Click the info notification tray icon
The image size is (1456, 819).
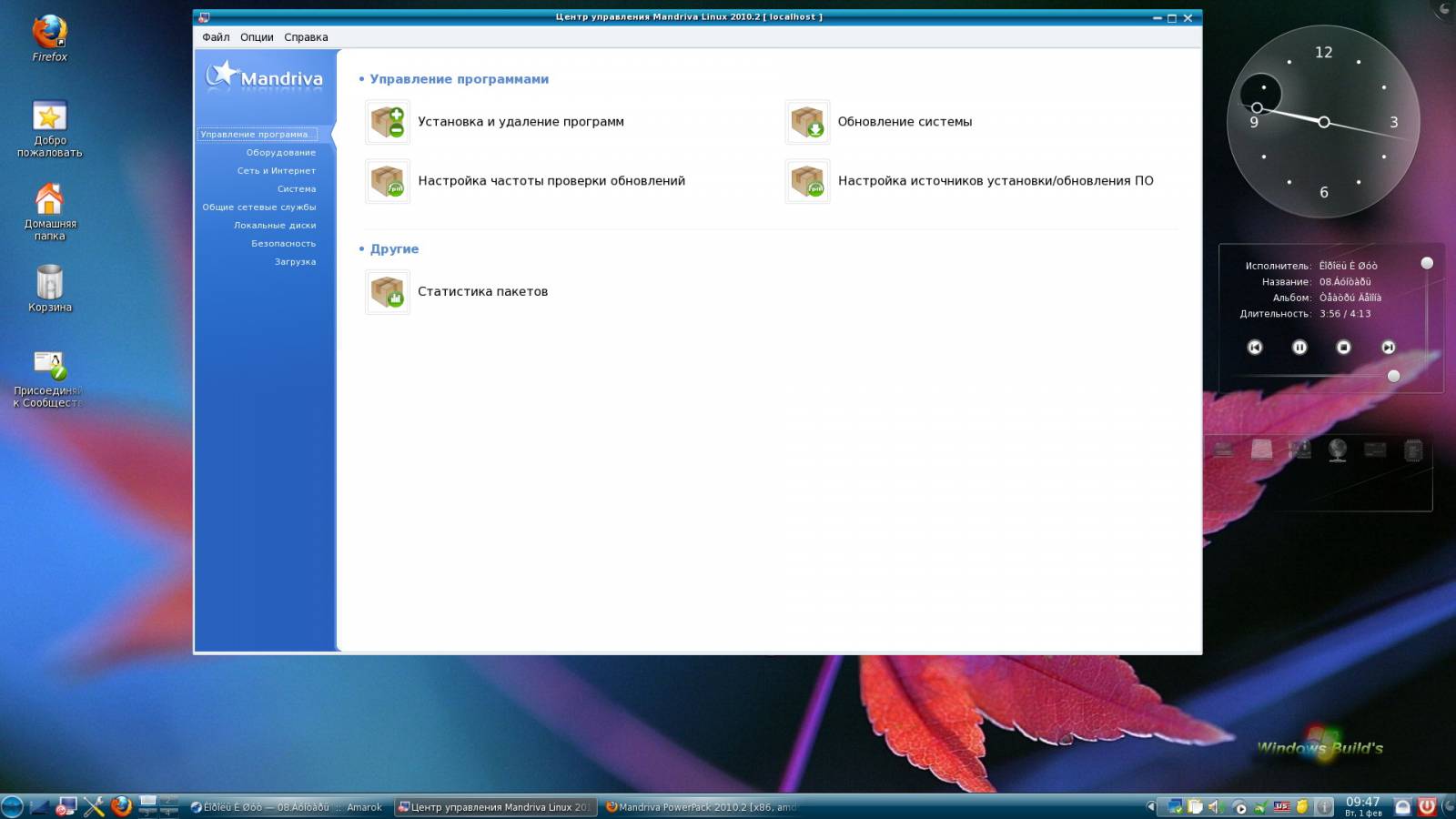[1324, 807]
